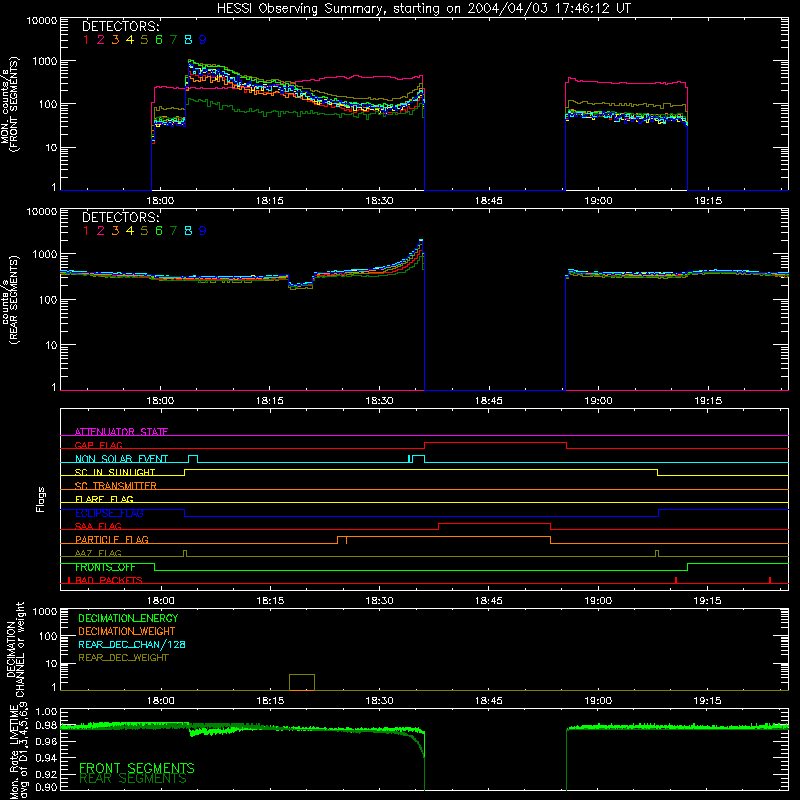The height and width of the screenshot is (800, 800).
Task: Click olive detector 5 in front segments legend
Action: (x=144, y=40)
